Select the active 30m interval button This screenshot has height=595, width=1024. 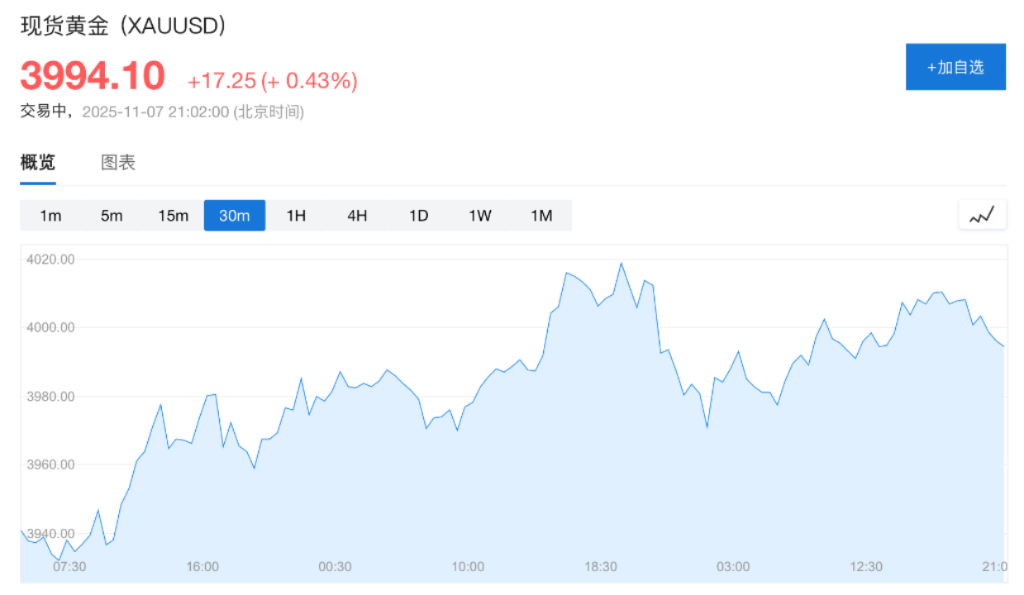(x=234, y=216)
